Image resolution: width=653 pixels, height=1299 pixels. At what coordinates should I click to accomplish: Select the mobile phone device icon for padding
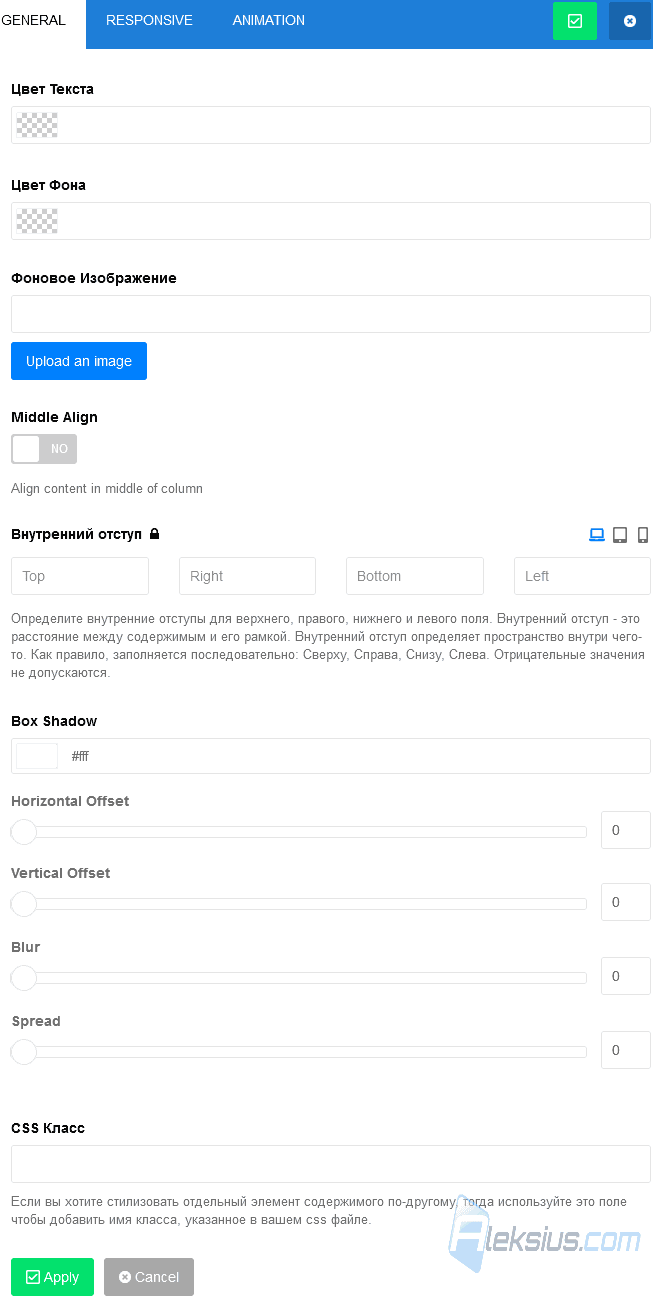[643, 535]
